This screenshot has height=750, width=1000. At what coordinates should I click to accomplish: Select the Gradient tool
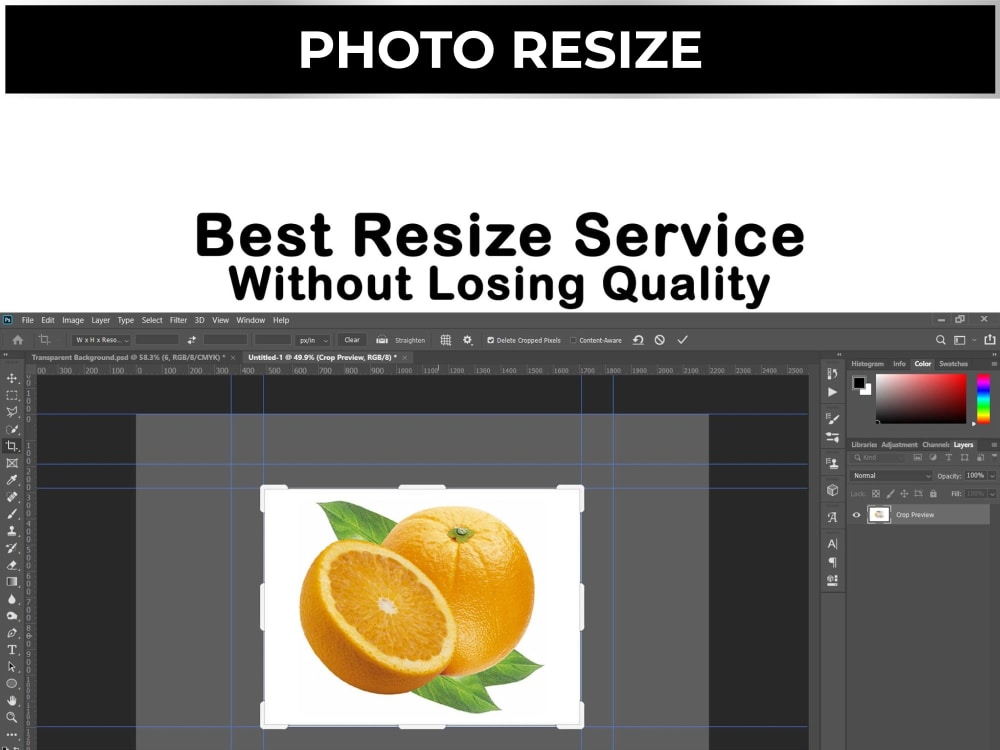coord(11,582)
